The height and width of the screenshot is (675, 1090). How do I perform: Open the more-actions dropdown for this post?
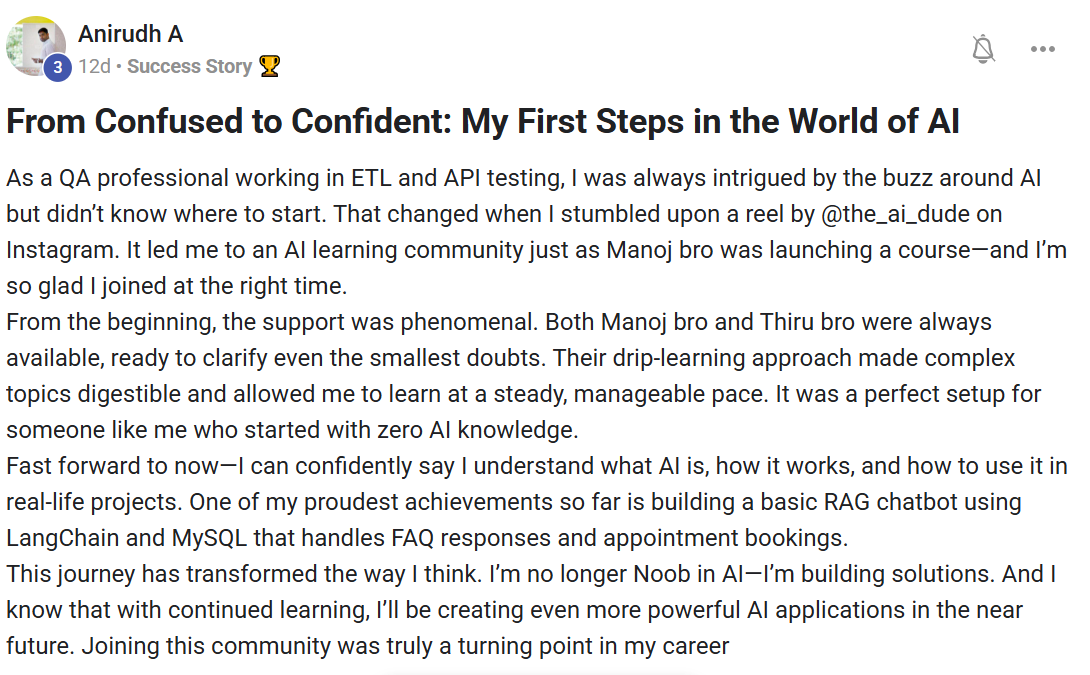[1043, 48]
